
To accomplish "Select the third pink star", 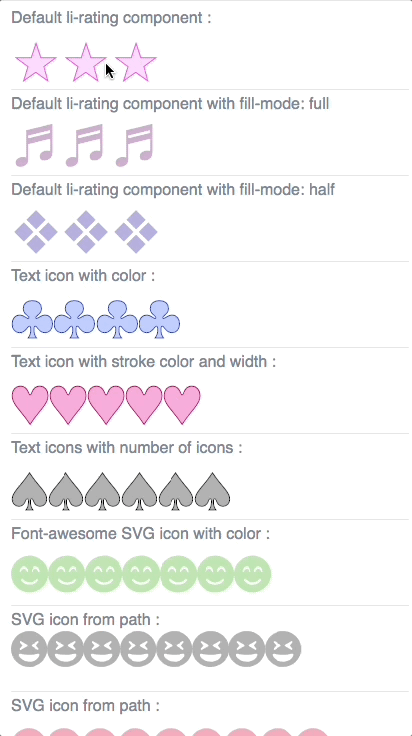I will [x=136, y=62].
